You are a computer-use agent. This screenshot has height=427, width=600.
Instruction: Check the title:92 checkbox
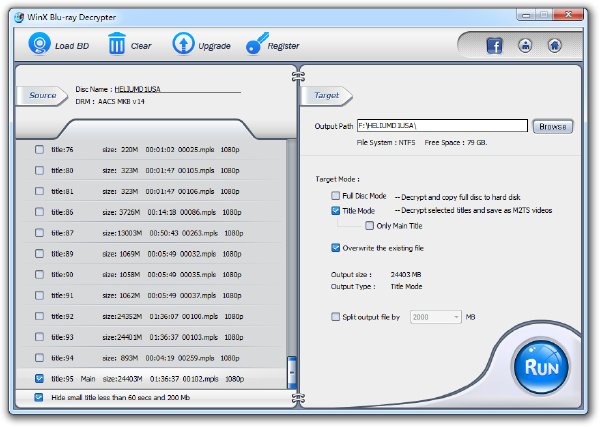pyautogui.click(x=39, y=316)
